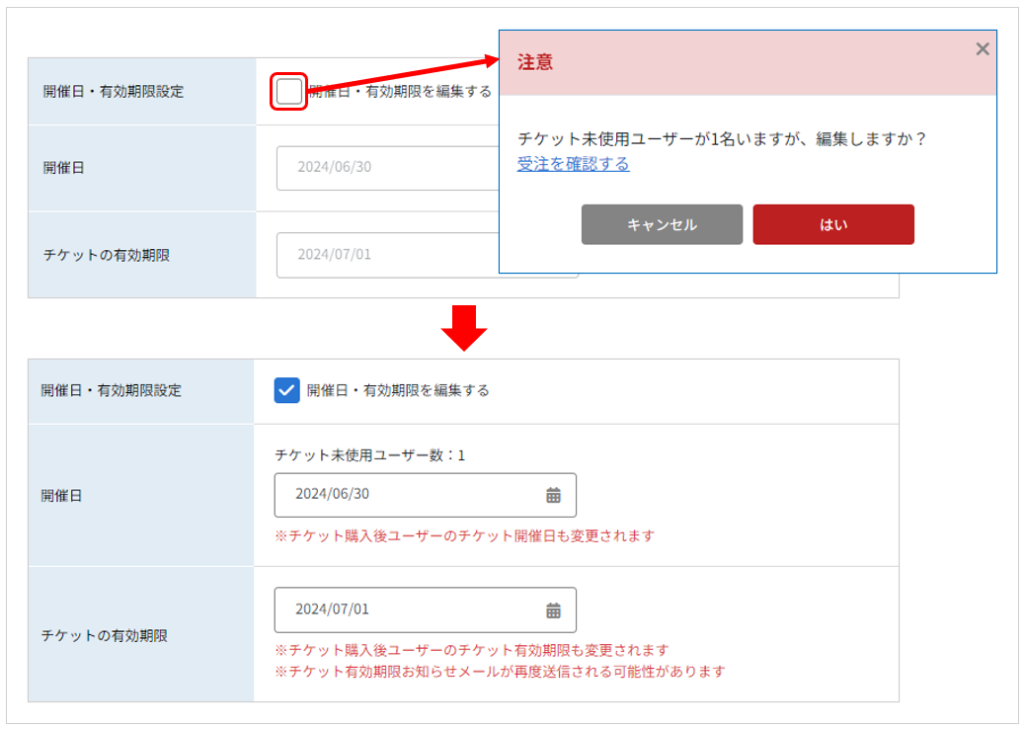Click the チケットの有効期限 label beside the red warnings
Image resolution: width=1024 pixels, height=730 pixels.
[x=104, y=635]
